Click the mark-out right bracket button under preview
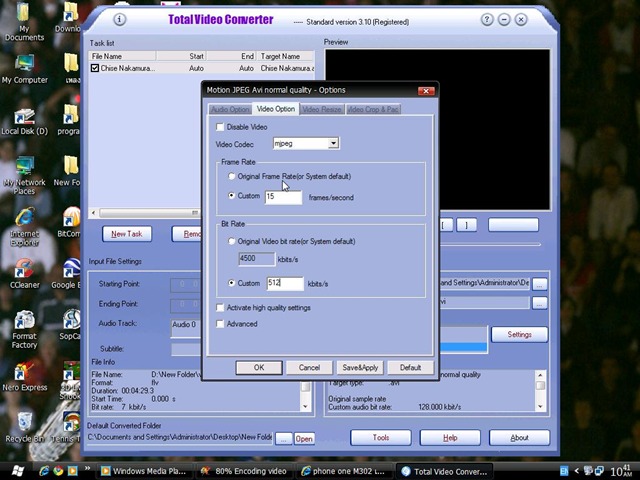The width and height of the screenshot is (640, 480). click(x=467, y=225)
